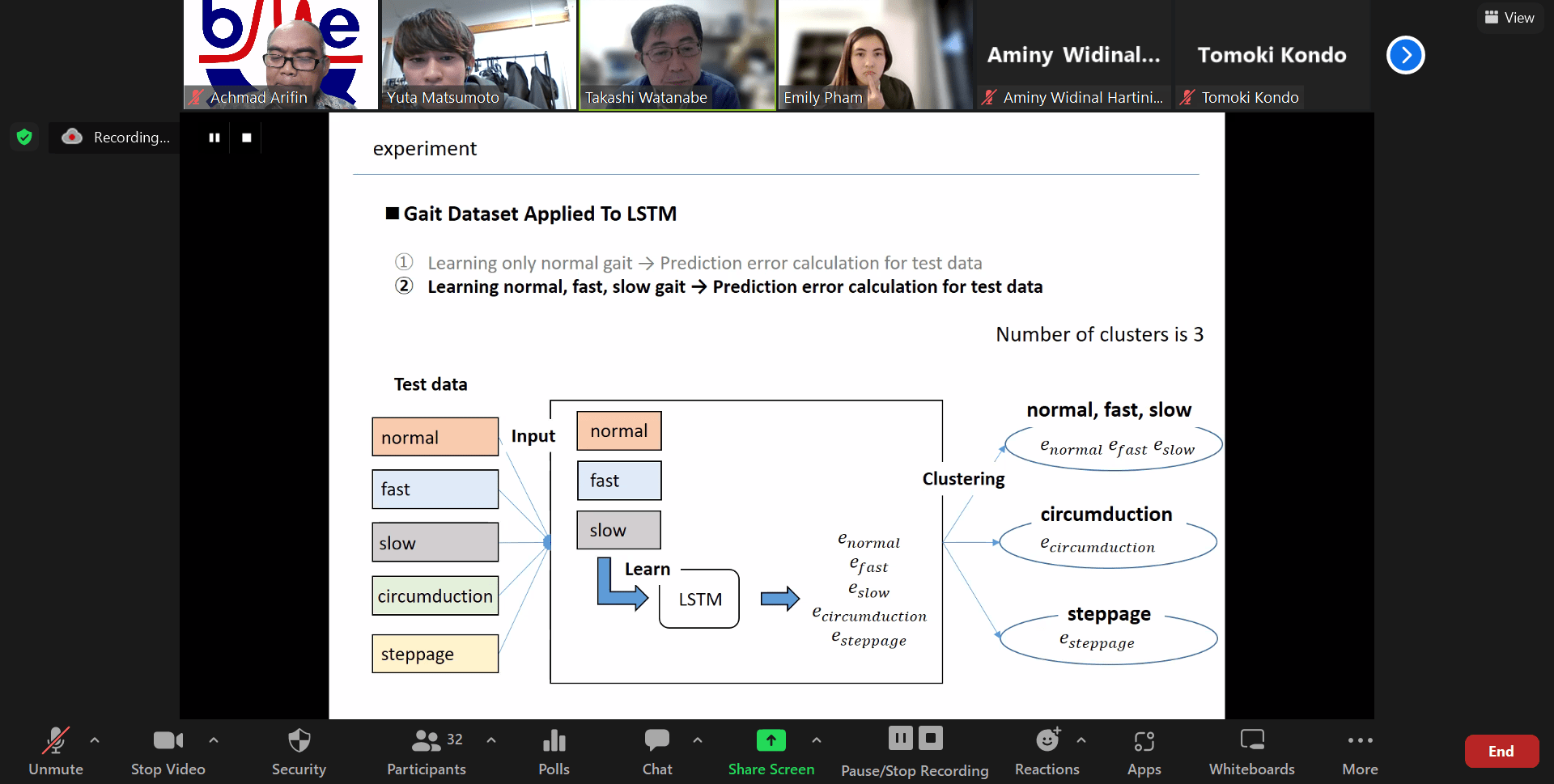Click the red End meeting button
Viewport: 1554px width, 784px height.
click(1501, 751)
